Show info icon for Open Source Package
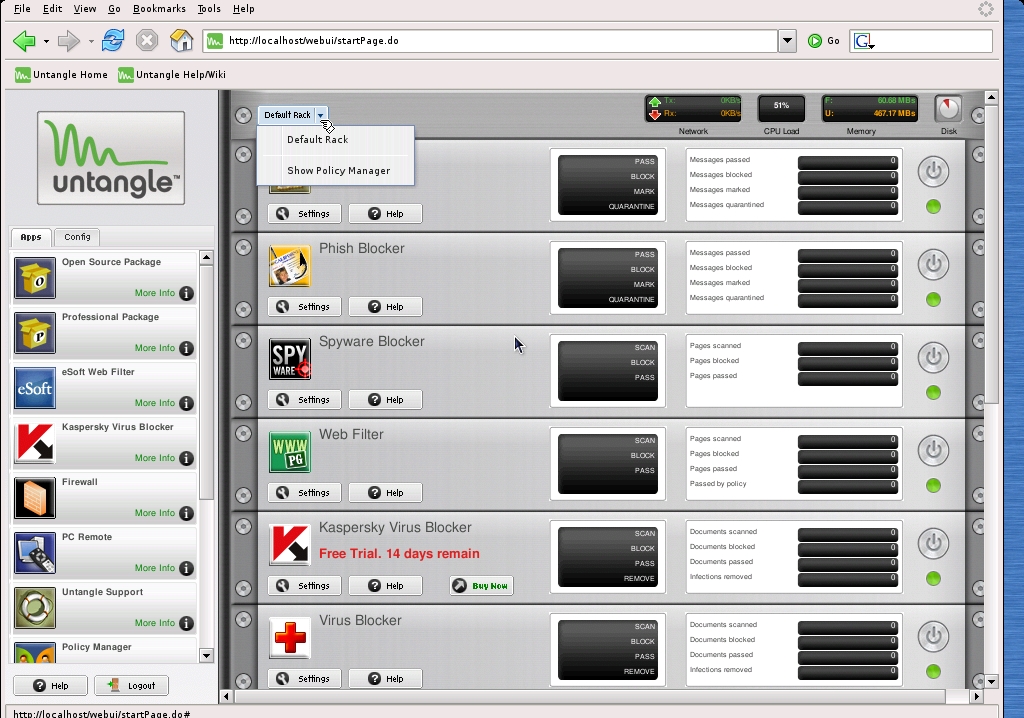 [187, 293]
